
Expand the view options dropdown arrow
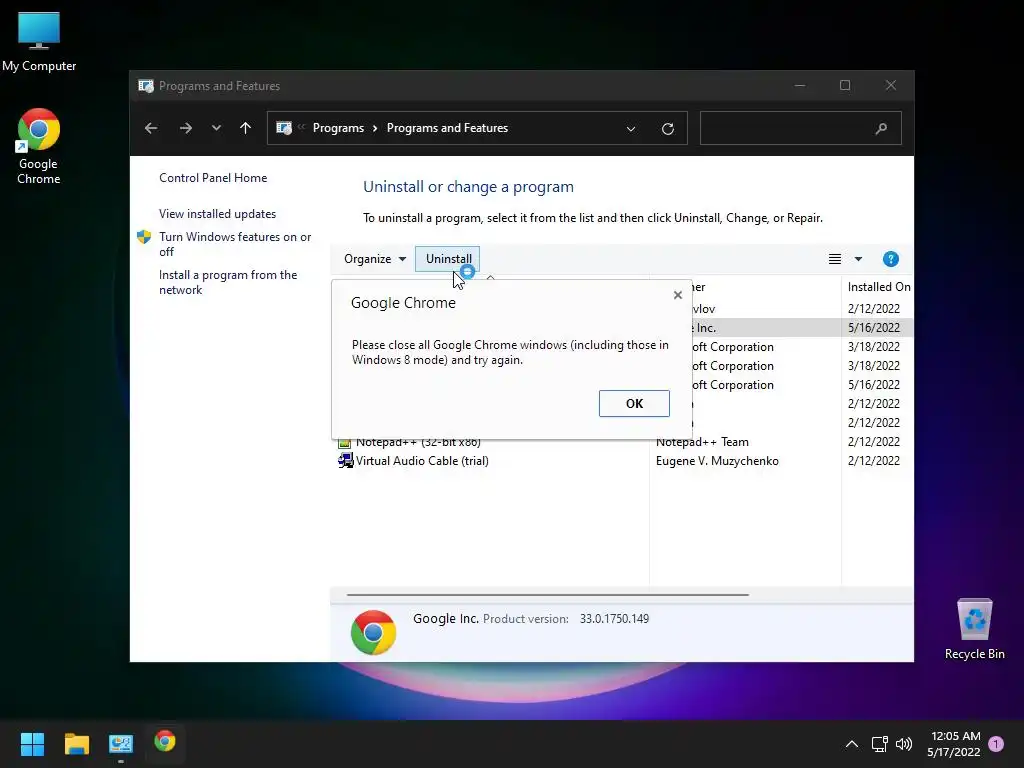pos(858,259)
